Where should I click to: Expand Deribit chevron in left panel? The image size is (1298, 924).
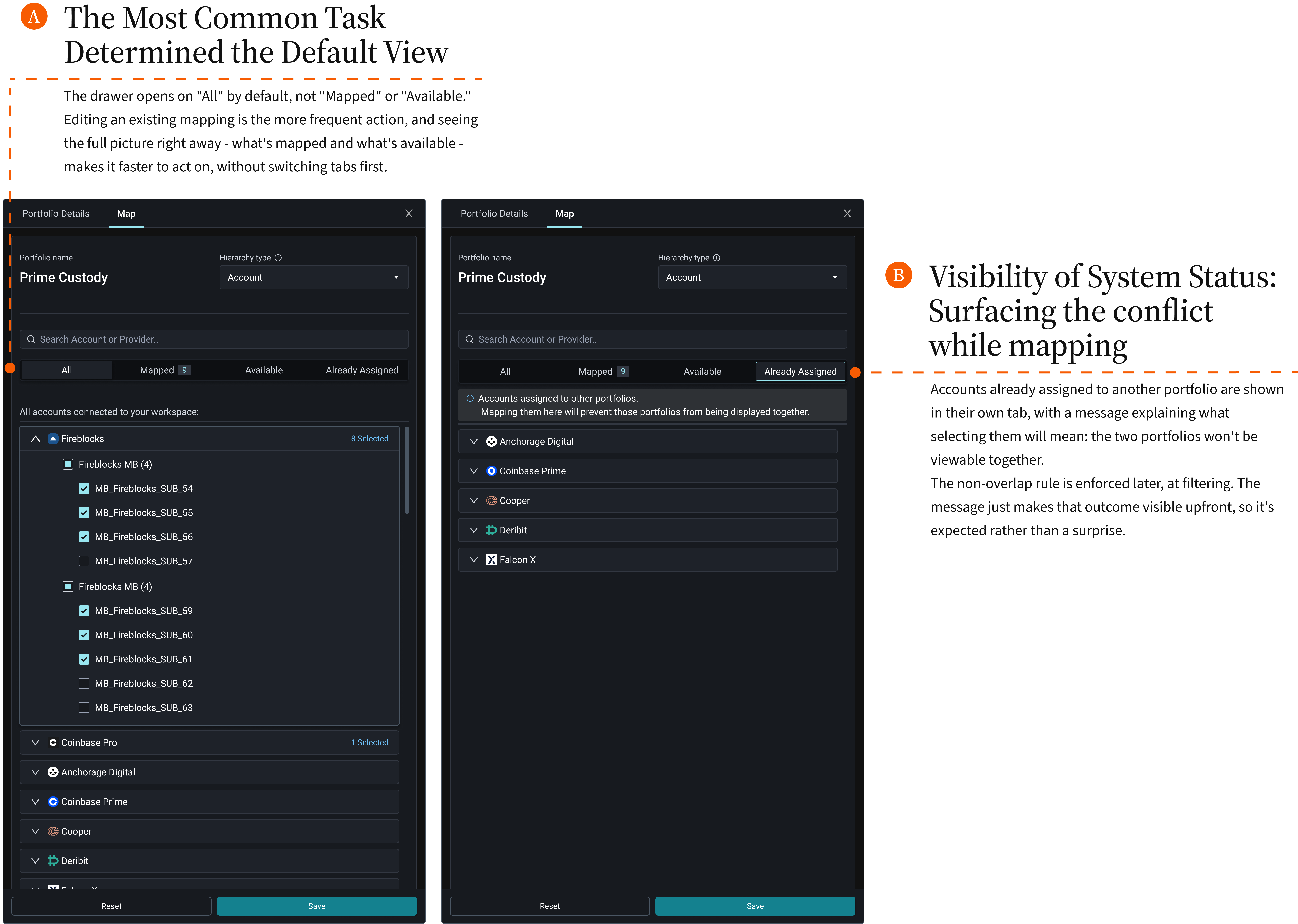click(35, 861)
